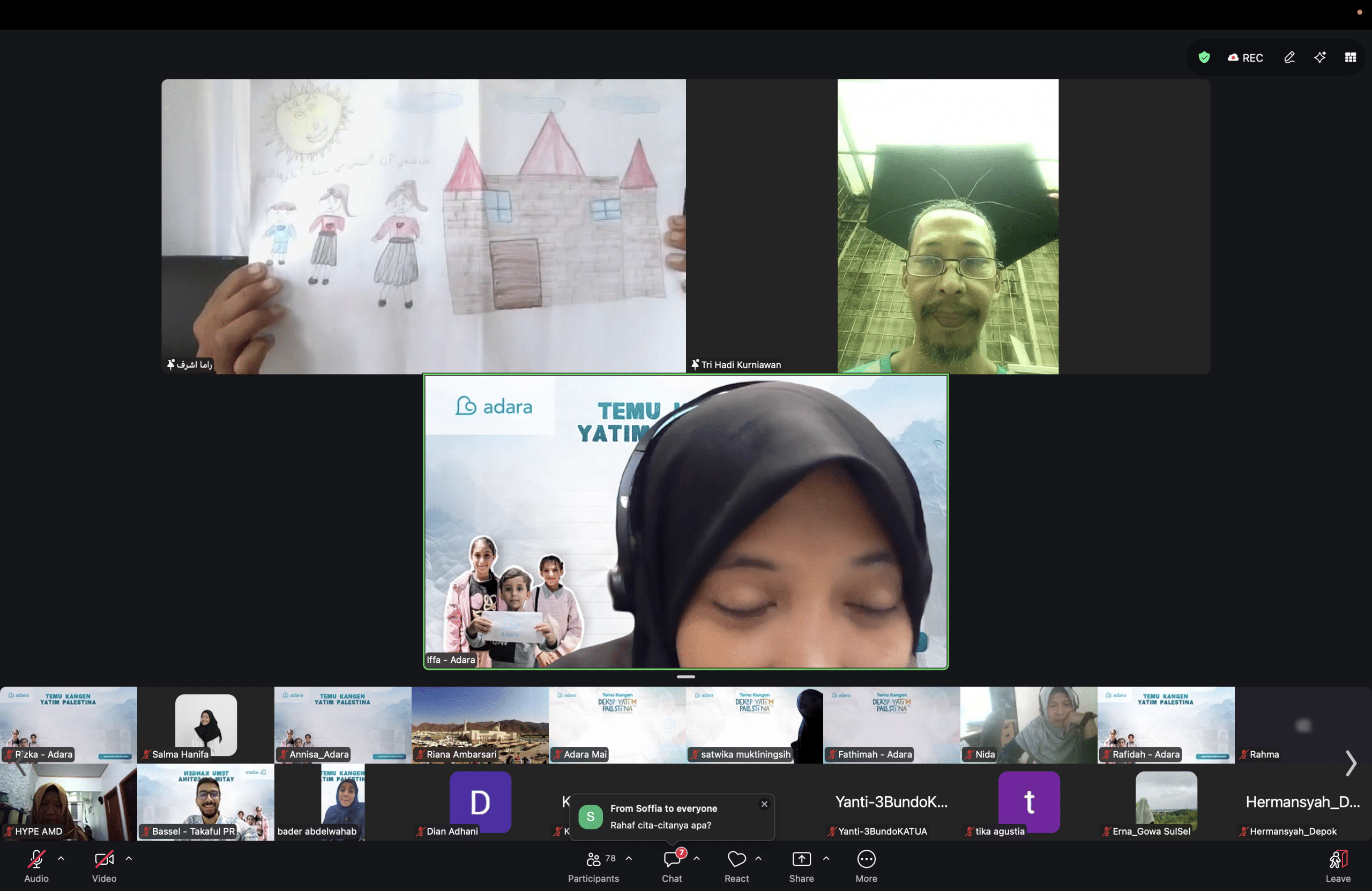Select the HYPE AMD video thumbnail
The image size is (1372, 891).
pos(69,802)
